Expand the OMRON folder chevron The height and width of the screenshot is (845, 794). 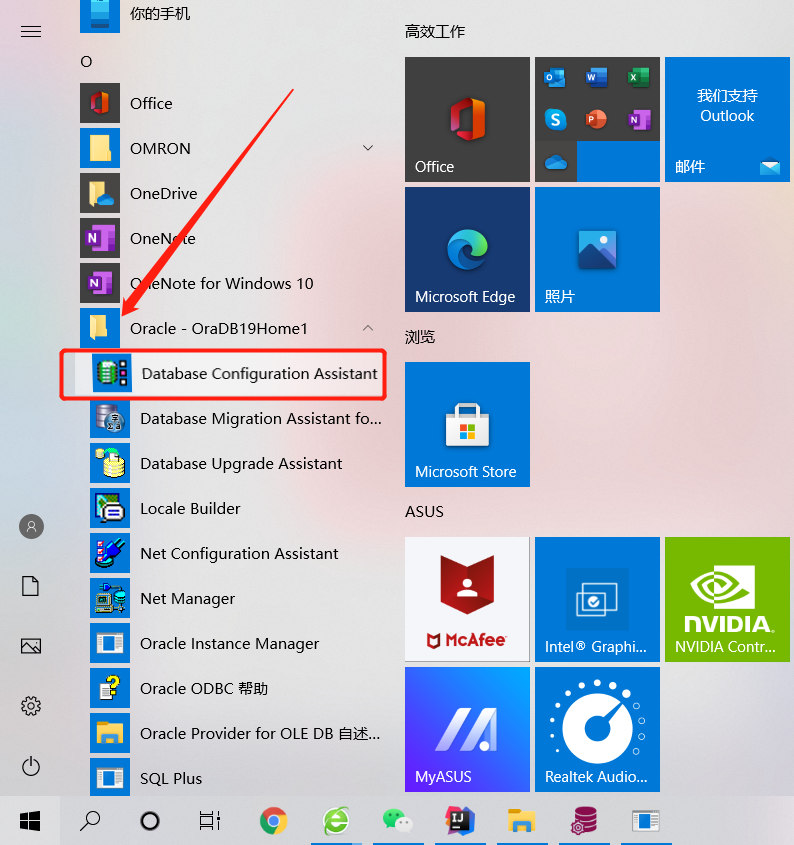[x=368, y=148]
